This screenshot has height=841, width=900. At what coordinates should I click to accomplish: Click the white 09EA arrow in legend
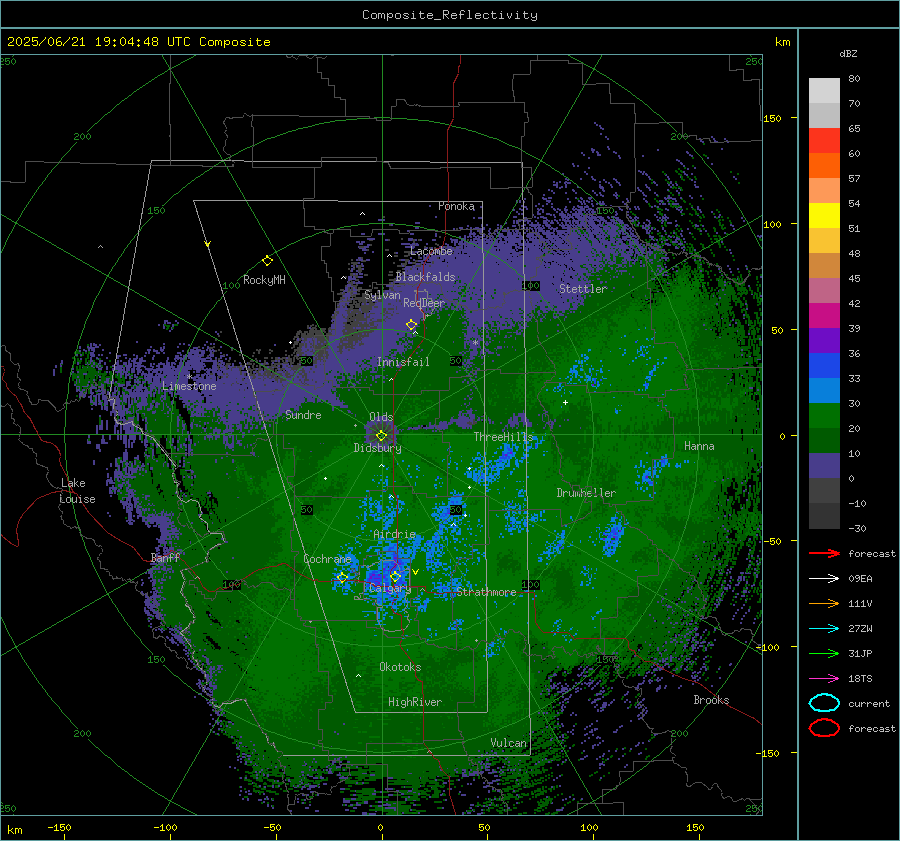coord(824,579)
